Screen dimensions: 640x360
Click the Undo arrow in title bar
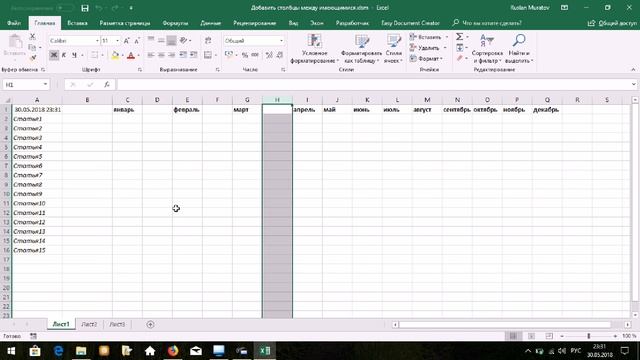tap(99, 8)
